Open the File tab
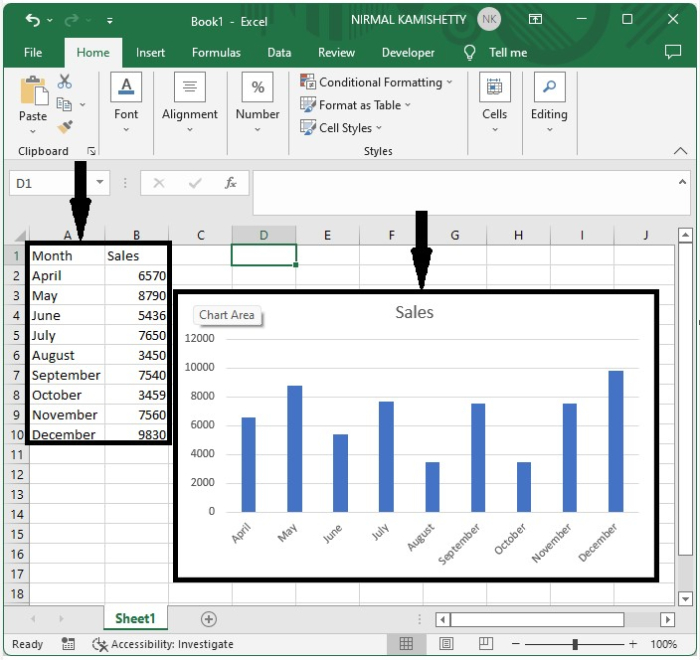Screen dimensions: 700x660 point(33,53)
